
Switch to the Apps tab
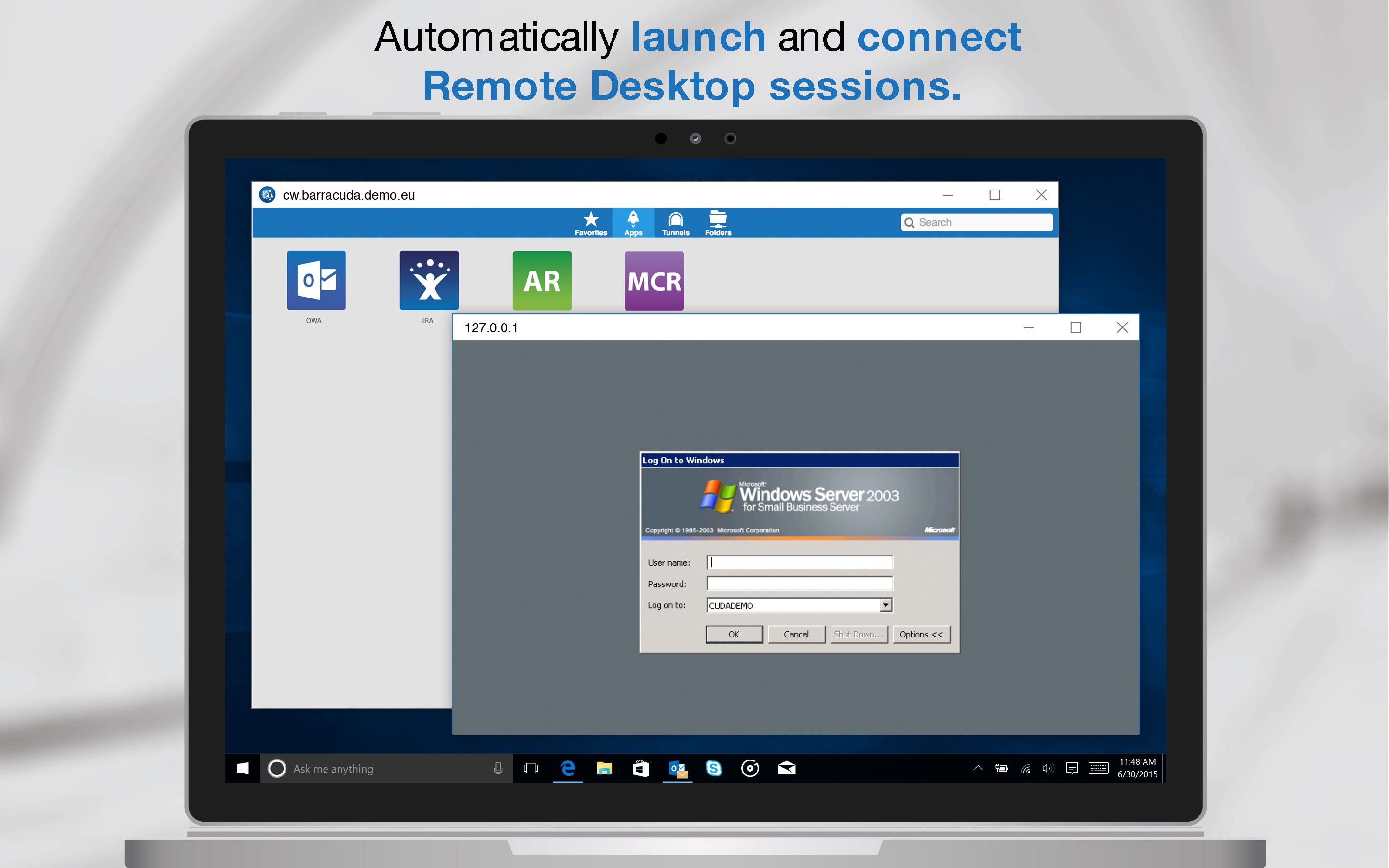[634, 223]
